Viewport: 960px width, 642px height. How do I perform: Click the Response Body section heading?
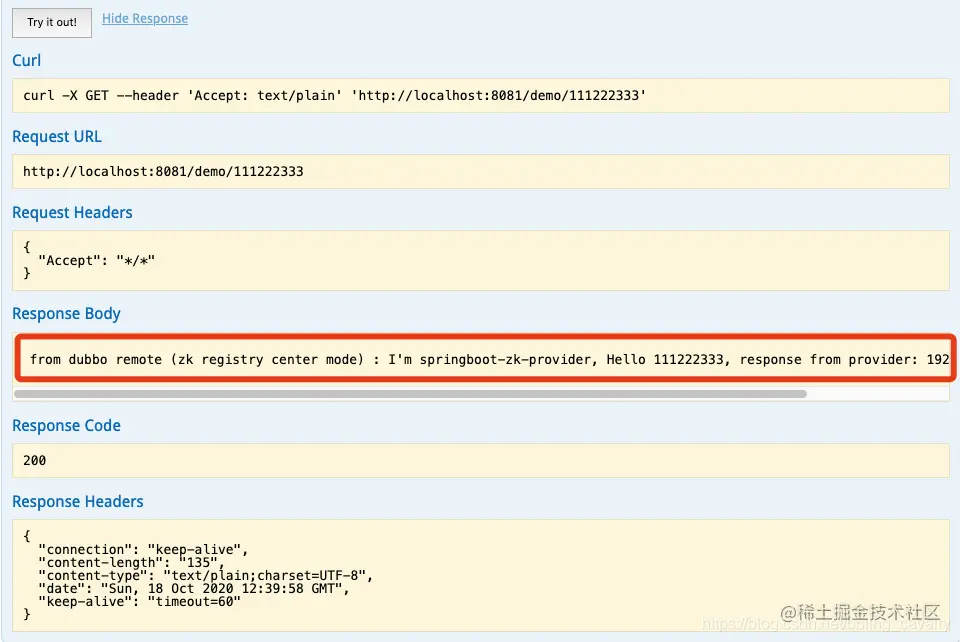66,313
